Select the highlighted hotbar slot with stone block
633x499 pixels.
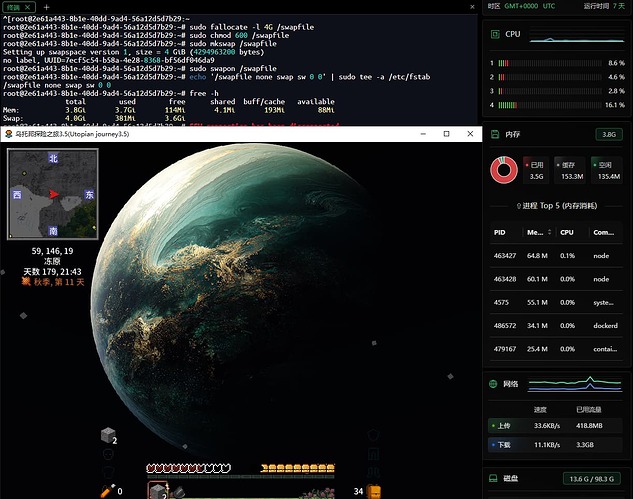[x=158, y=491]
